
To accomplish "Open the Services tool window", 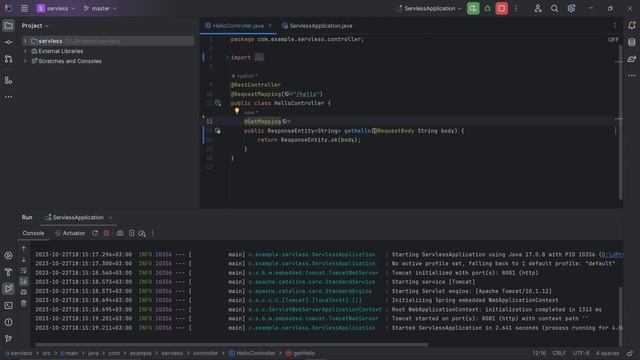I will pyautogui.click(x=8, y=256).
